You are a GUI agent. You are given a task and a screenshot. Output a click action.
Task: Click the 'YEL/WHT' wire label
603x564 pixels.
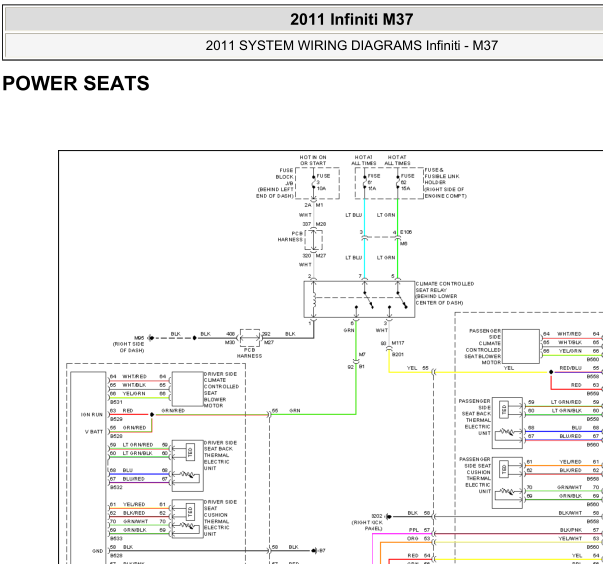570,538
